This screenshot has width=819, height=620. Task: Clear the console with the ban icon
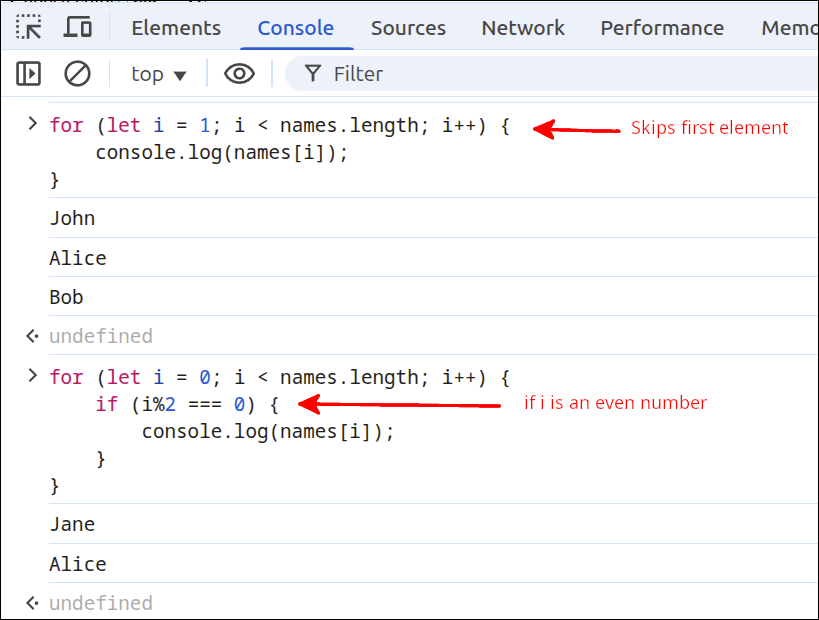77,73
